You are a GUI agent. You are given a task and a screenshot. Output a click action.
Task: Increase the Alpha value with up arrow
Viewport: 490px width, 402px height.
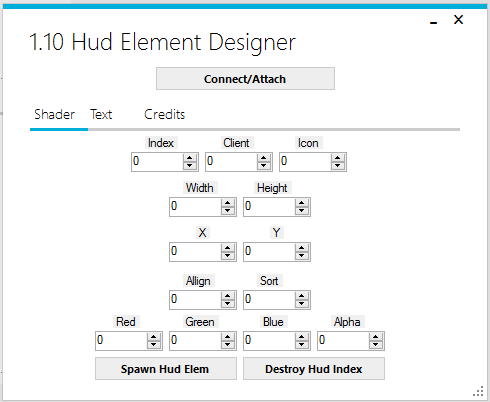tap(376, 337)
